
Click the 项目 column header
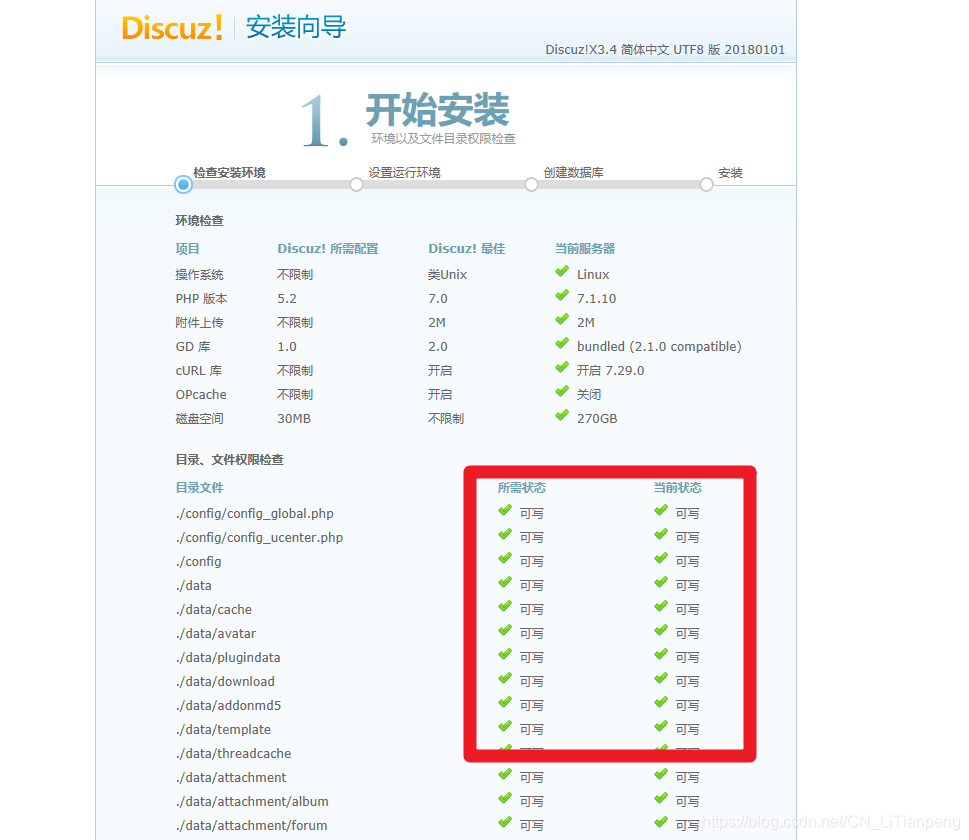pos(187,248)
